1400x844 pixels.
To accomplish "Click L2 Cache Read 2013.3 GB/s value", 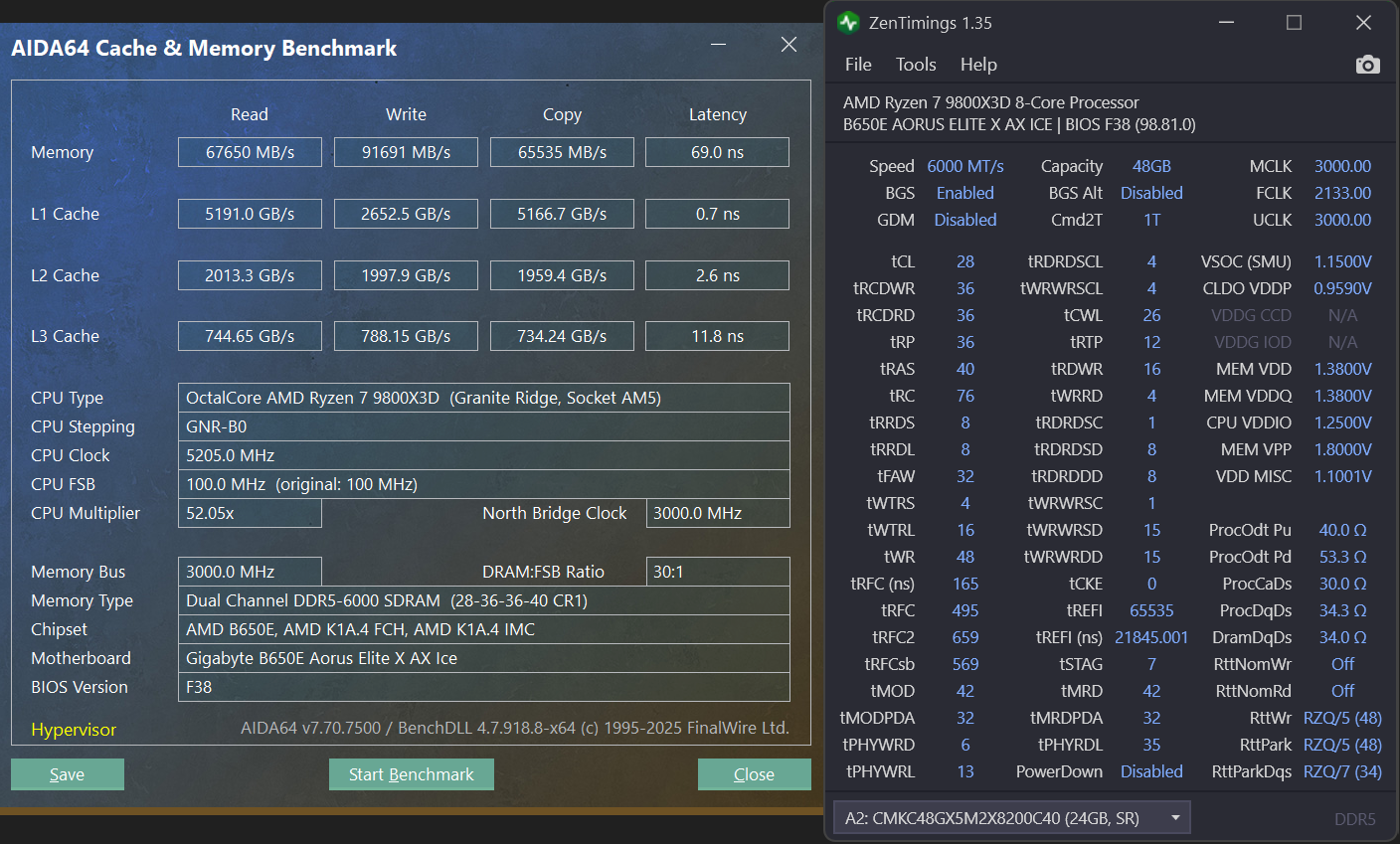I will 250,275.
